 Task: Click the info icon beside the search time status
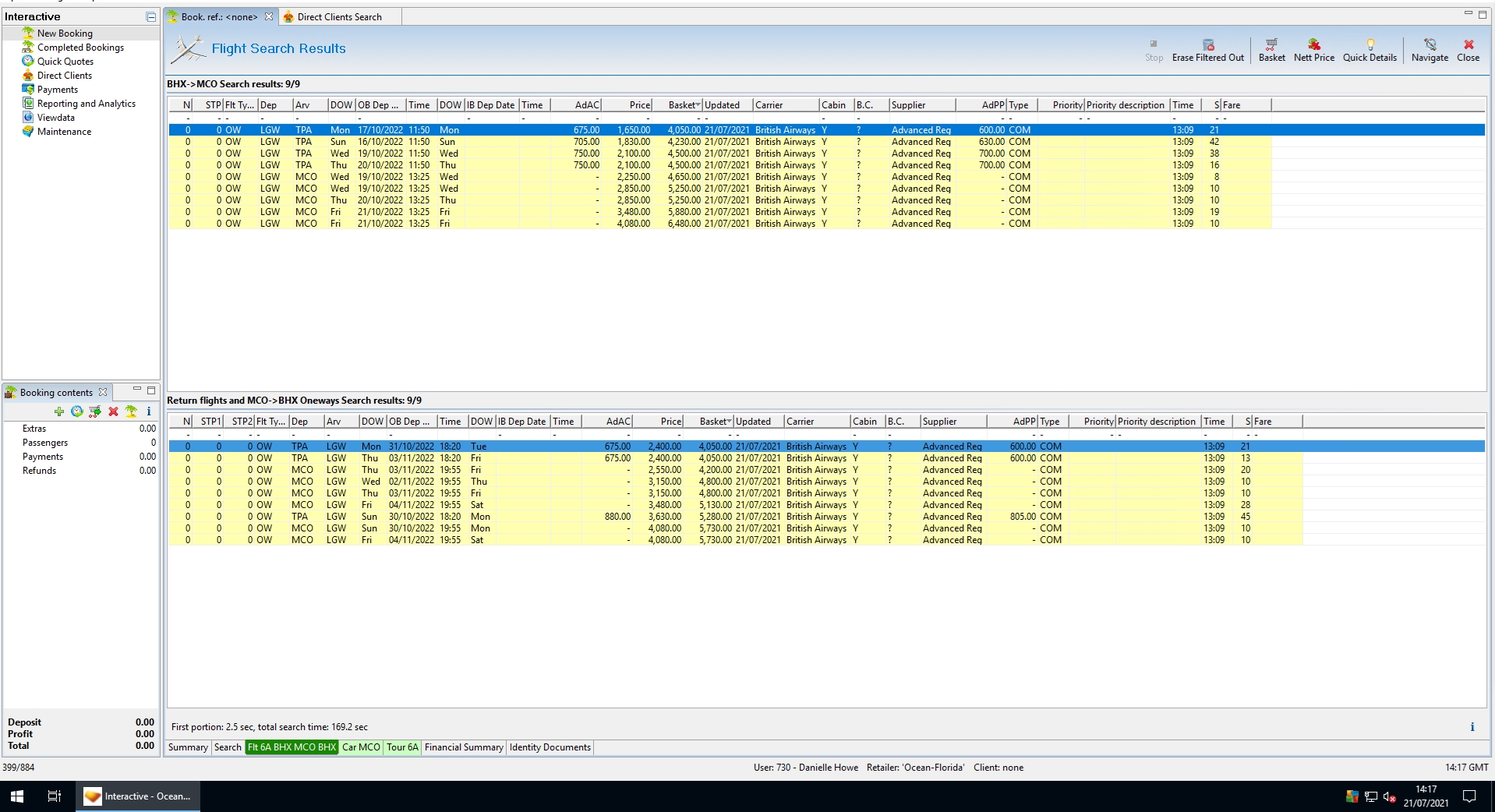click(x=1472, y=727)
